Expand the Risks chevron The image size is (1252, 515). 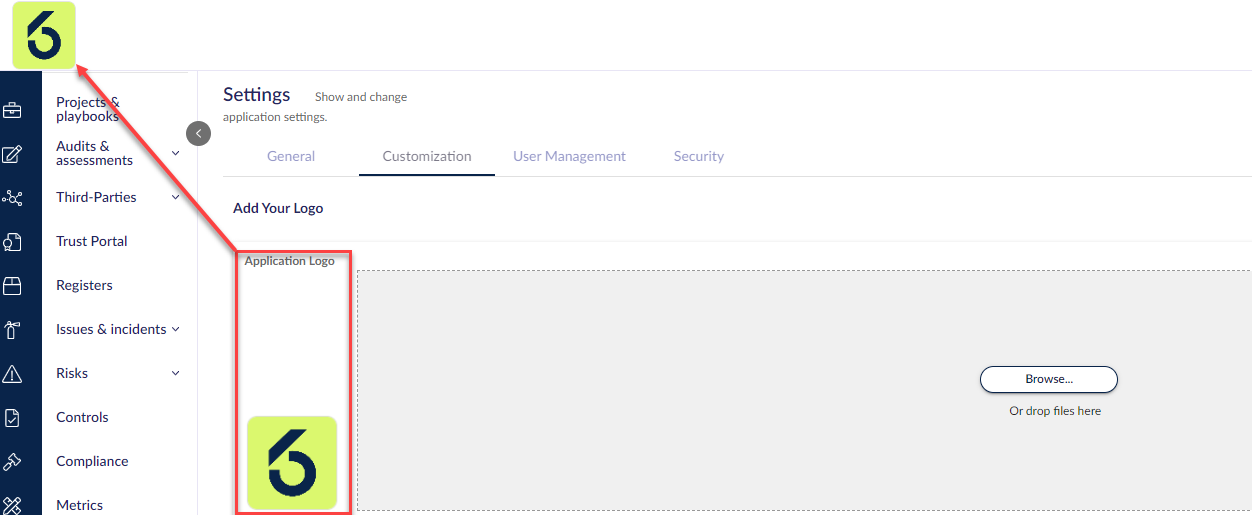pyautogui.click(x=176, y=373)
